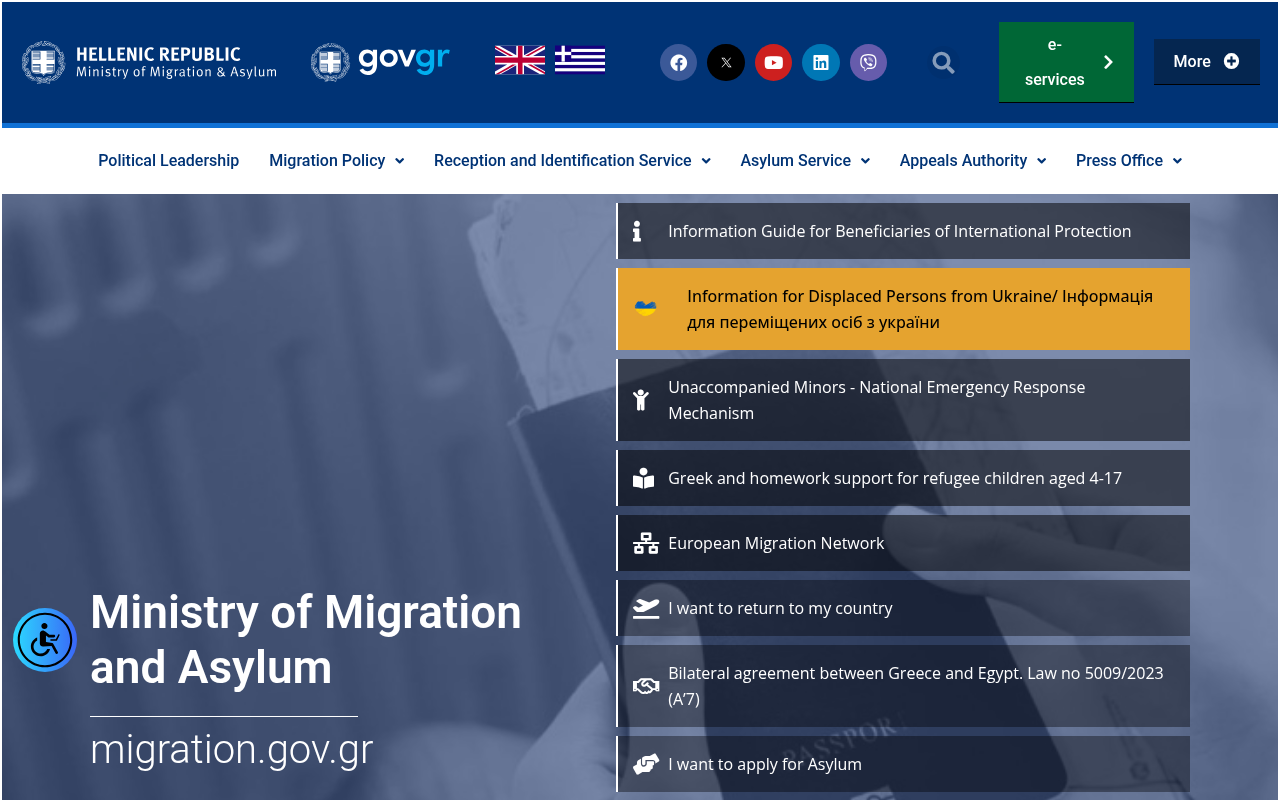Click the migration.gov.gr text
This screenshot has height=800, width=1280.
[231, 750]
